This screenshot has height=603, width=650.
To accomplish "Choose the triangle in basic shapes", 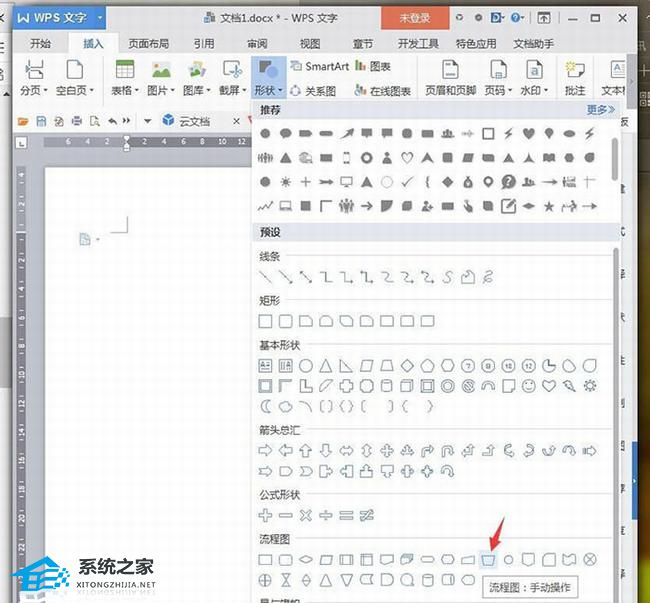I will pyautogui.click(x=326, y=366).
